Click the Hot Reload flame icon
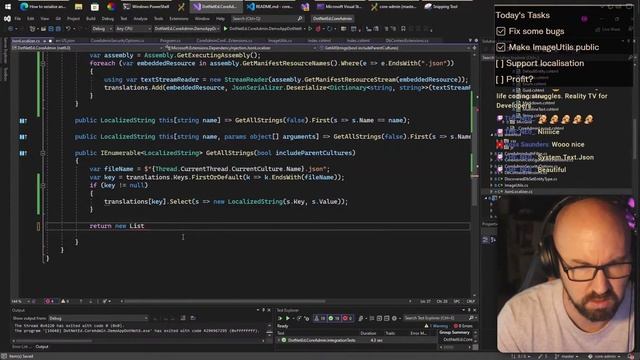Image resolution: width=640 pixels, height=360 pixels. 318,29
